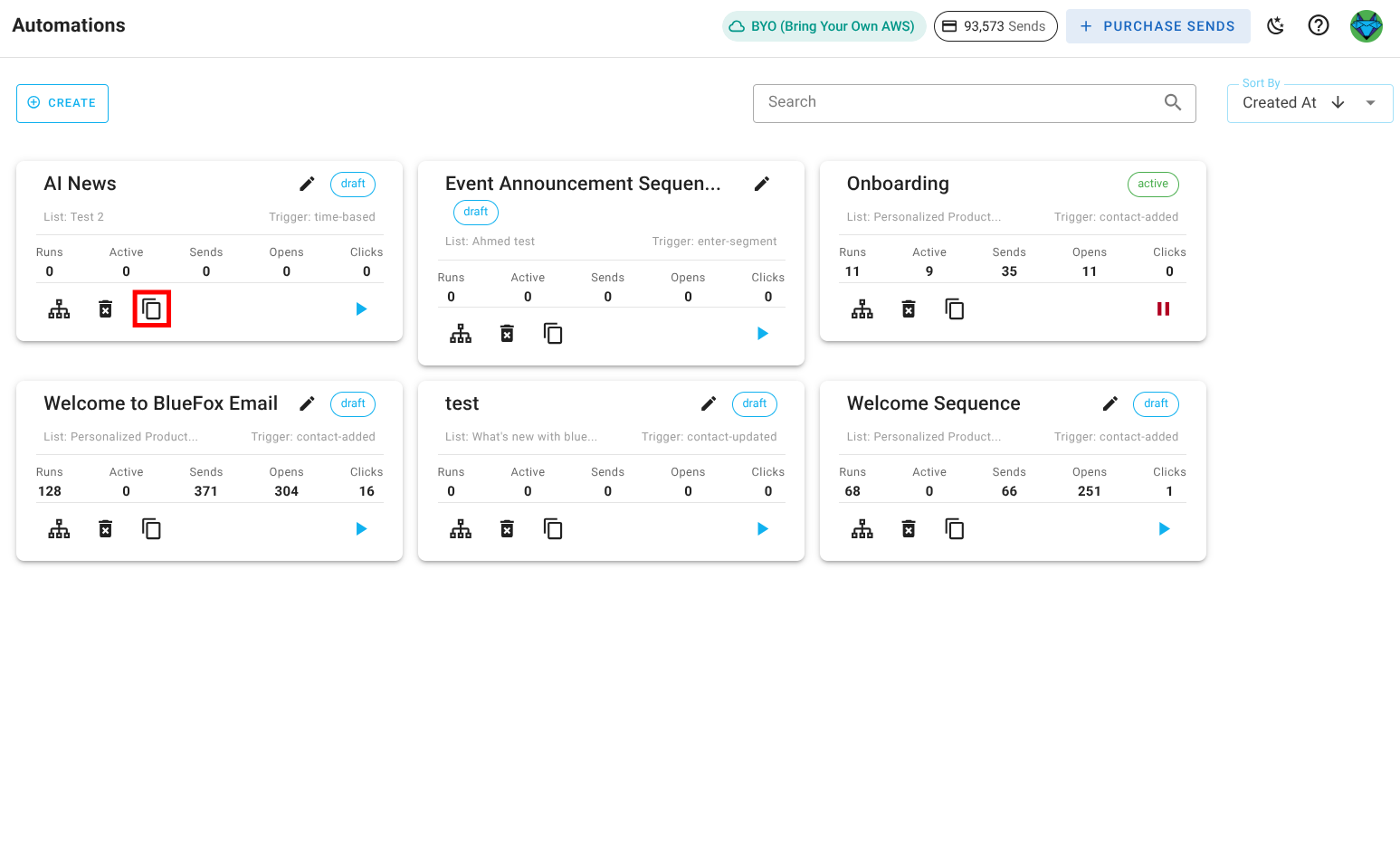Delete the AI News automation
The image size is (1400, 863).
[x=105, y=309]
